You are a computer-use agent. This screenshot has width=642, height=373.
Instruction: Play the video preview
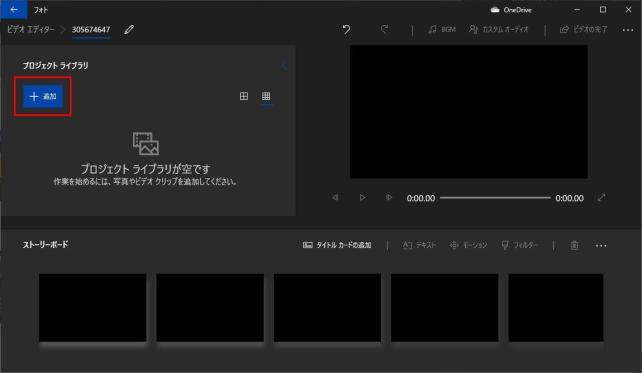coord(362,198)
